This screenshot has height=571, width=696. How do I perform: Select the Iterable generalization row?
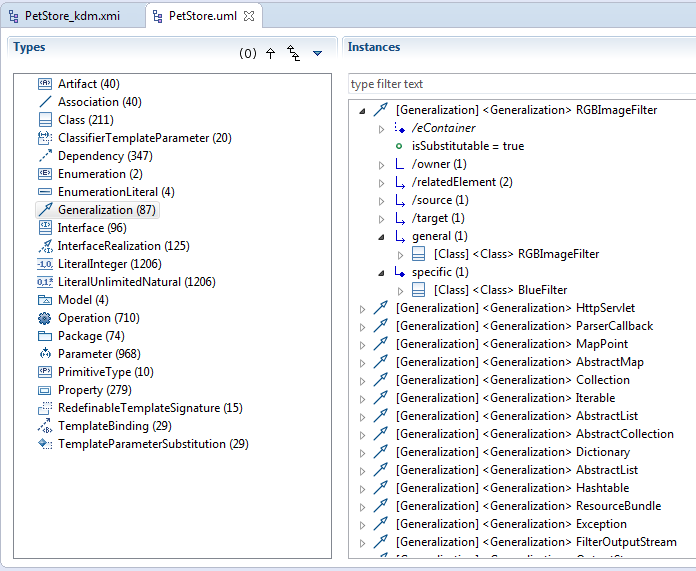tap(506, 398)
